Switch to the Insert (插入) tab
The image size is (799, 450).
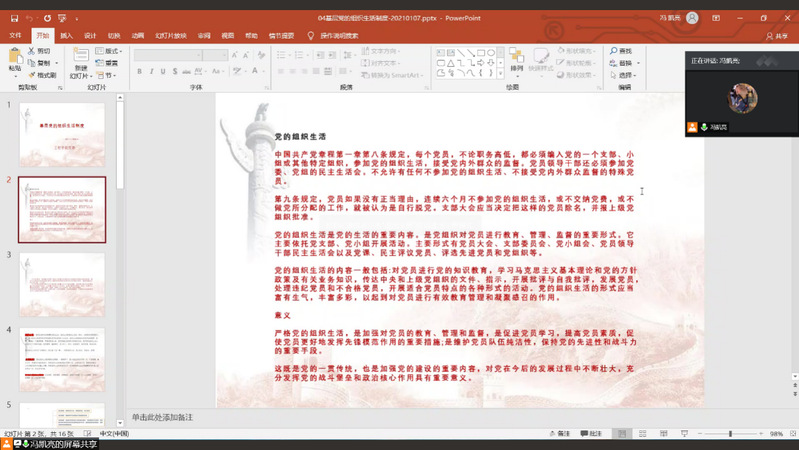(x=66, y=35)
